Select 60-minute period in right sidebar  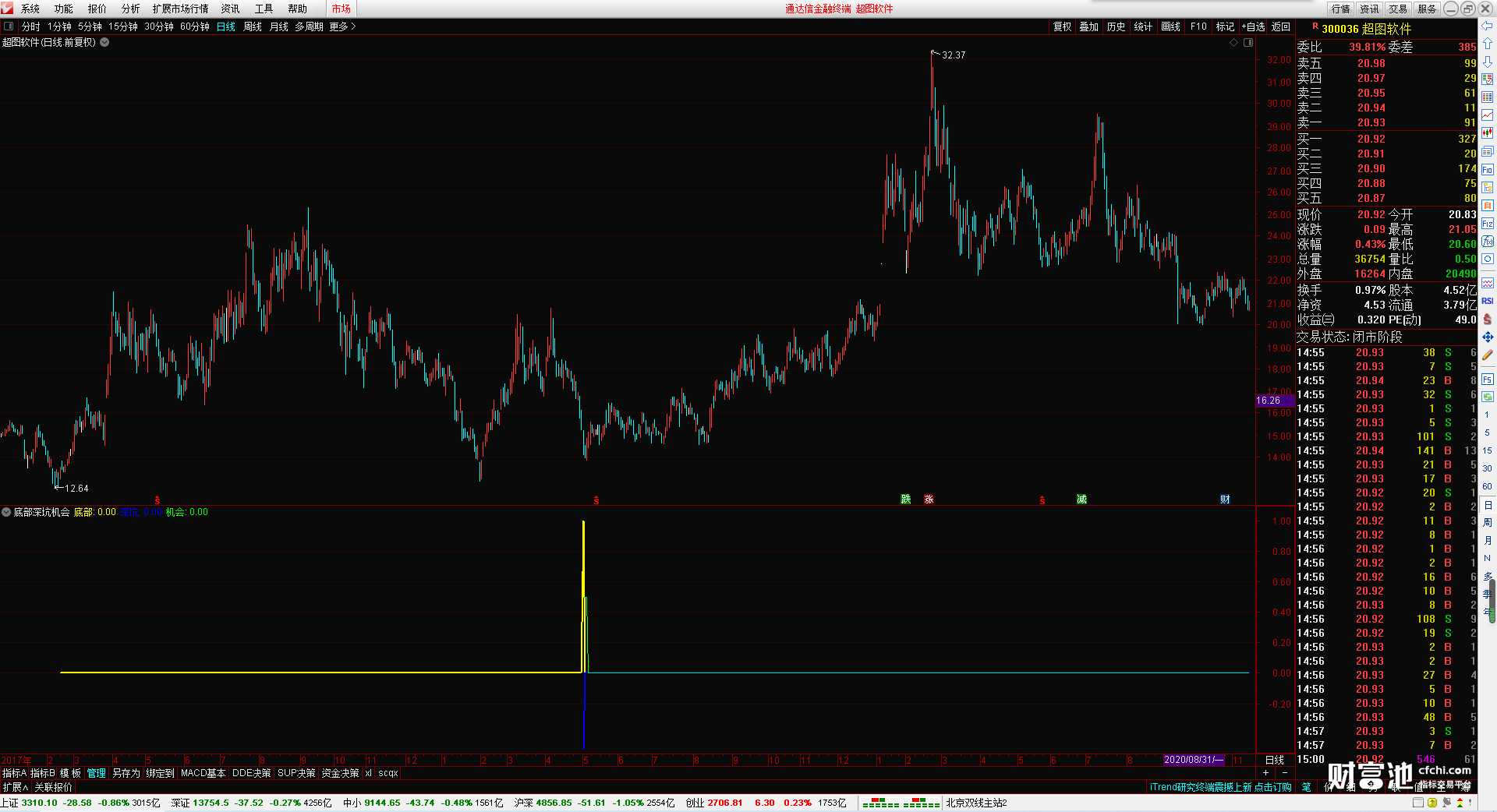(x=1487, y=486)
